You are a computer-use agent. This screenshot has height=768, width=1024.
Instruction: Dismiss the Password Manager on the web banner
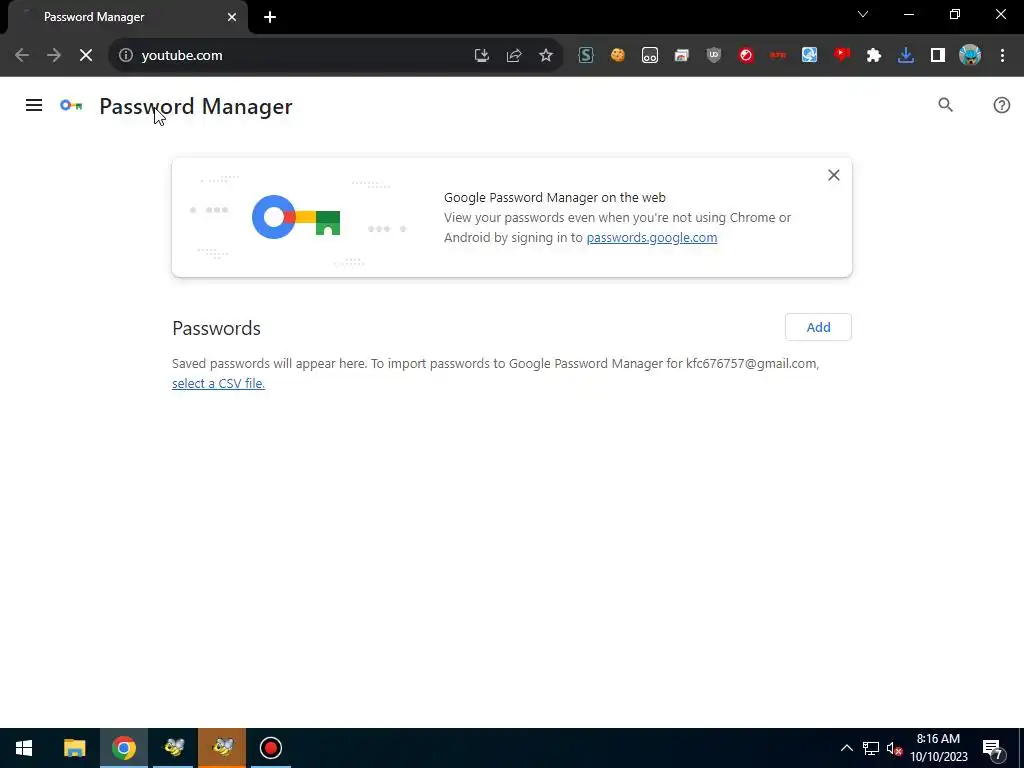coord(834,175)
